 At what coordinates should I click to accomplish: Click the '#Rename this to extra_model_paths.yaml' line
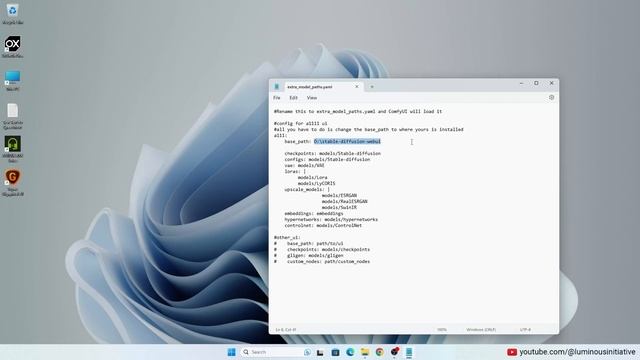coord(358,111)
